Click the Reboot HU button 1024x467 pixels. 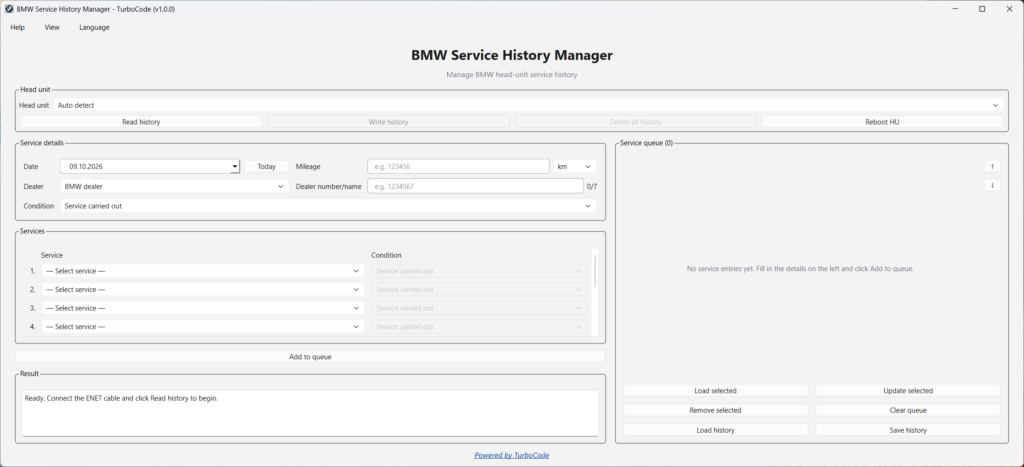tap(882, 121)
